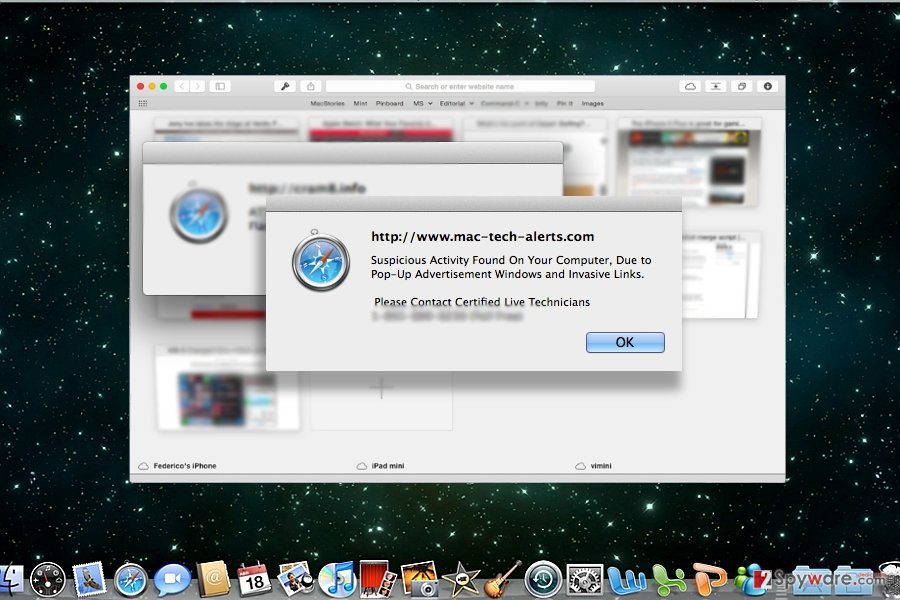Open the Images bookmark
The height and width of the screenshot is (600, 900).
pos(592,103)
